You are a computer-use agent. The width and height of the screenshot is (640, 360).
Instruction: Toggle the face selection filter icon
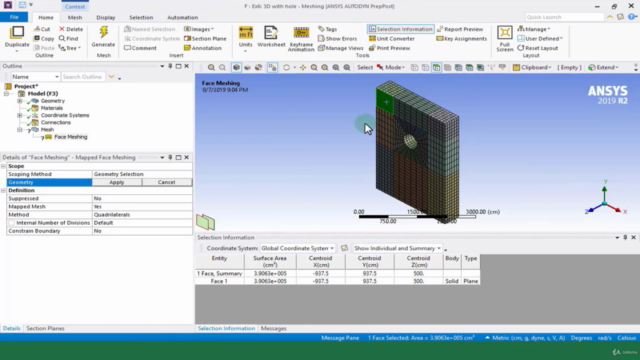tap(436, 67)
